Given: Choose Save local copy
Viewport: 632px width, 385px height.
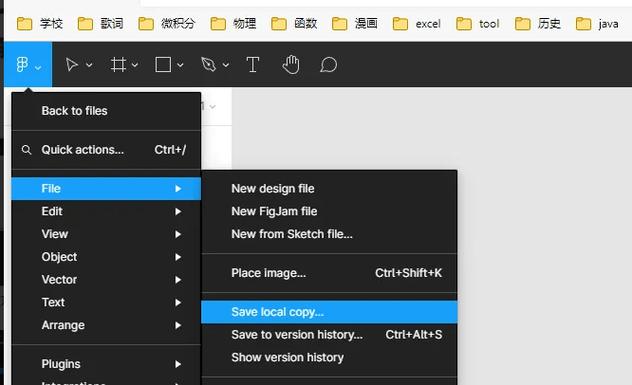Looking at the screenshot, I should 329,312.
